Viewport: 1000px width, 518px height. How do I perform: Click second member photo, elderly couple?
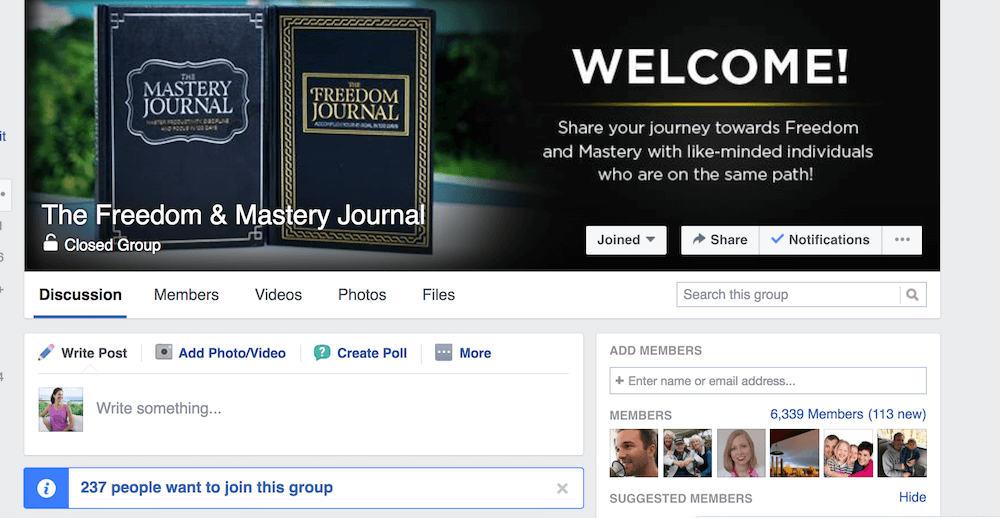click(x=688, y=453)
